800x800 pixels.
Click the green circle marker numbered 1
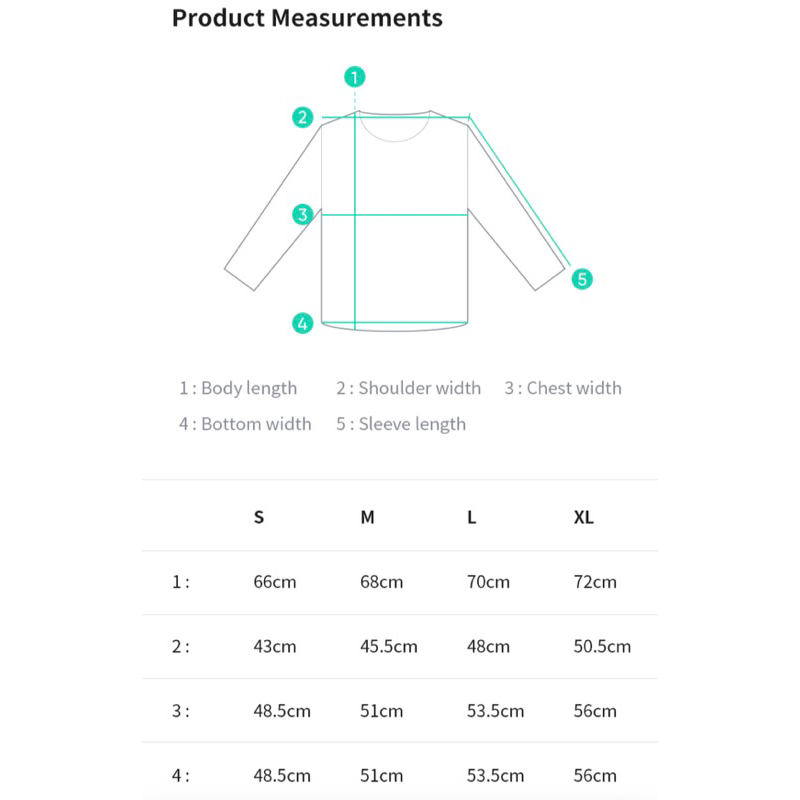click(355, 76)
